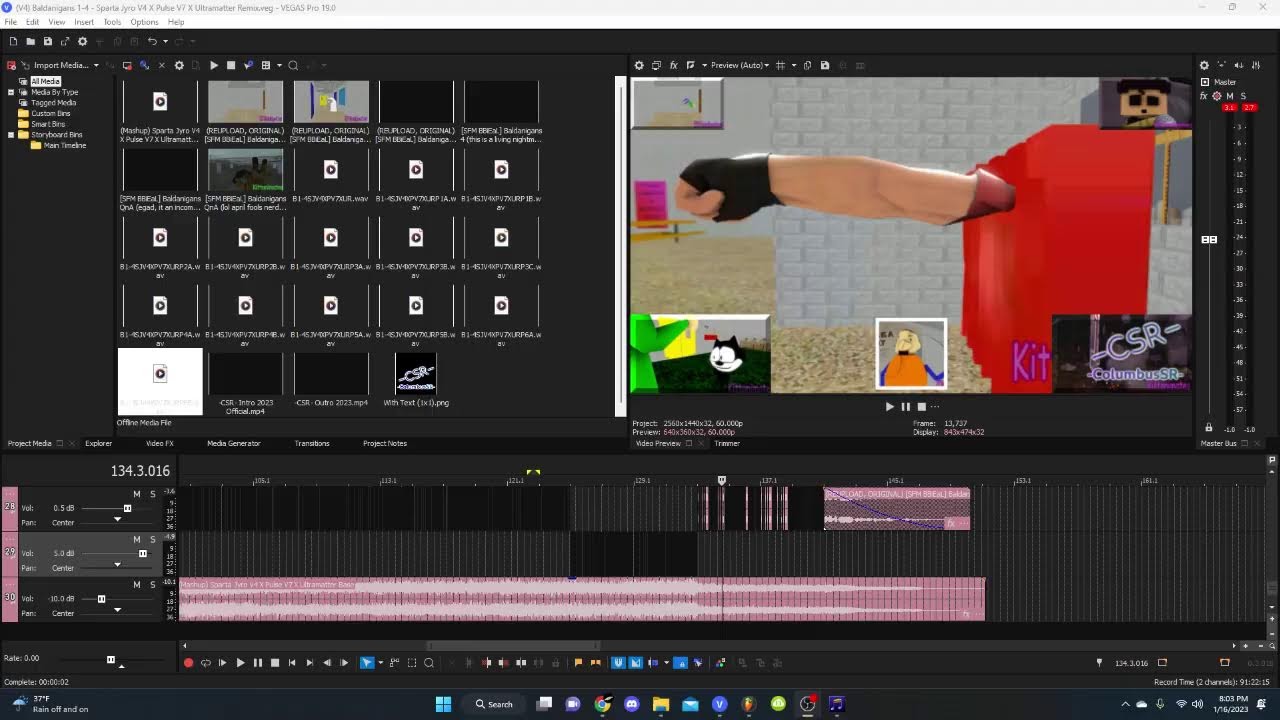Image resolution: width=1280 pixels, height=720 pixels.
Task: Select the Zoom Edit magnifier tool
Action: [429, 662]
